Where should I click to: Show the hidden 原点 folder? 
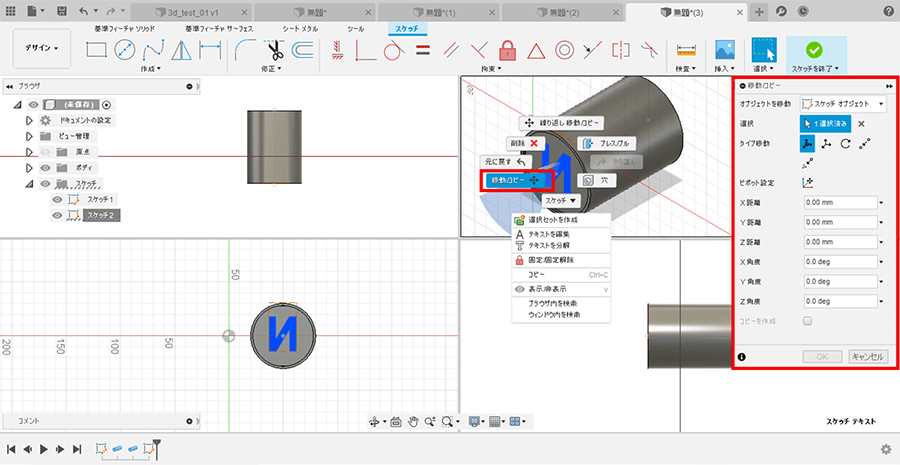[45, 151]
